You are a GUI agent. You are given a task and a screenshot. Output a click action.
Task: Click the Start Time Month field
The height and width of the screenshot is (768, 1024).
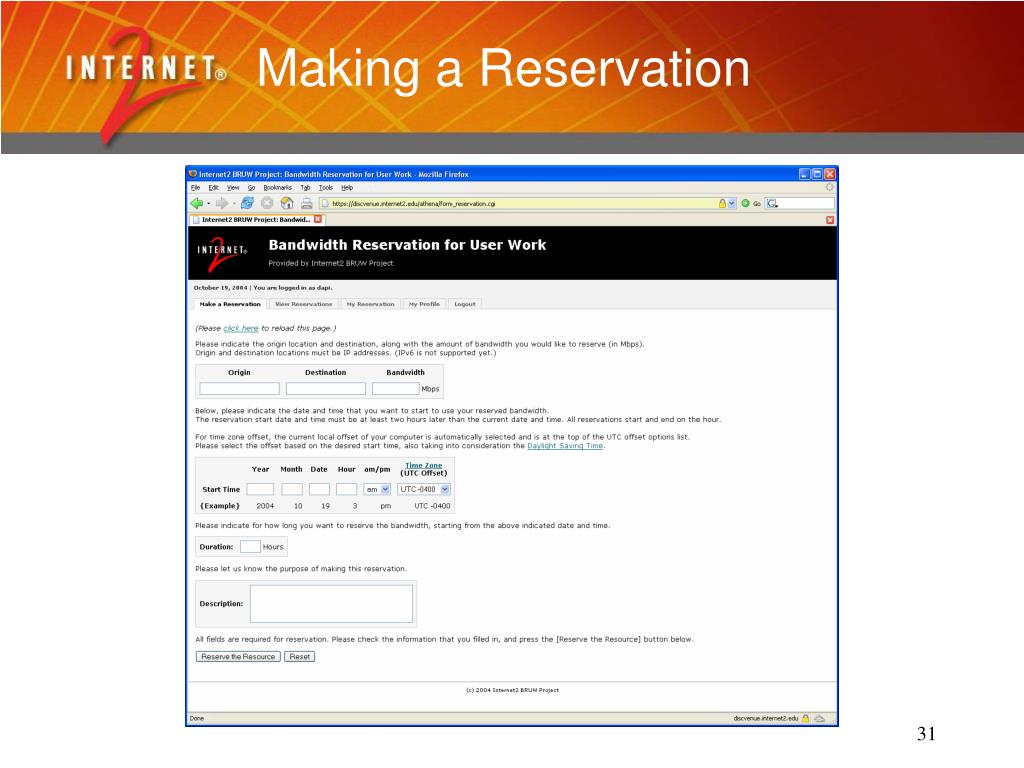point(292,489)
